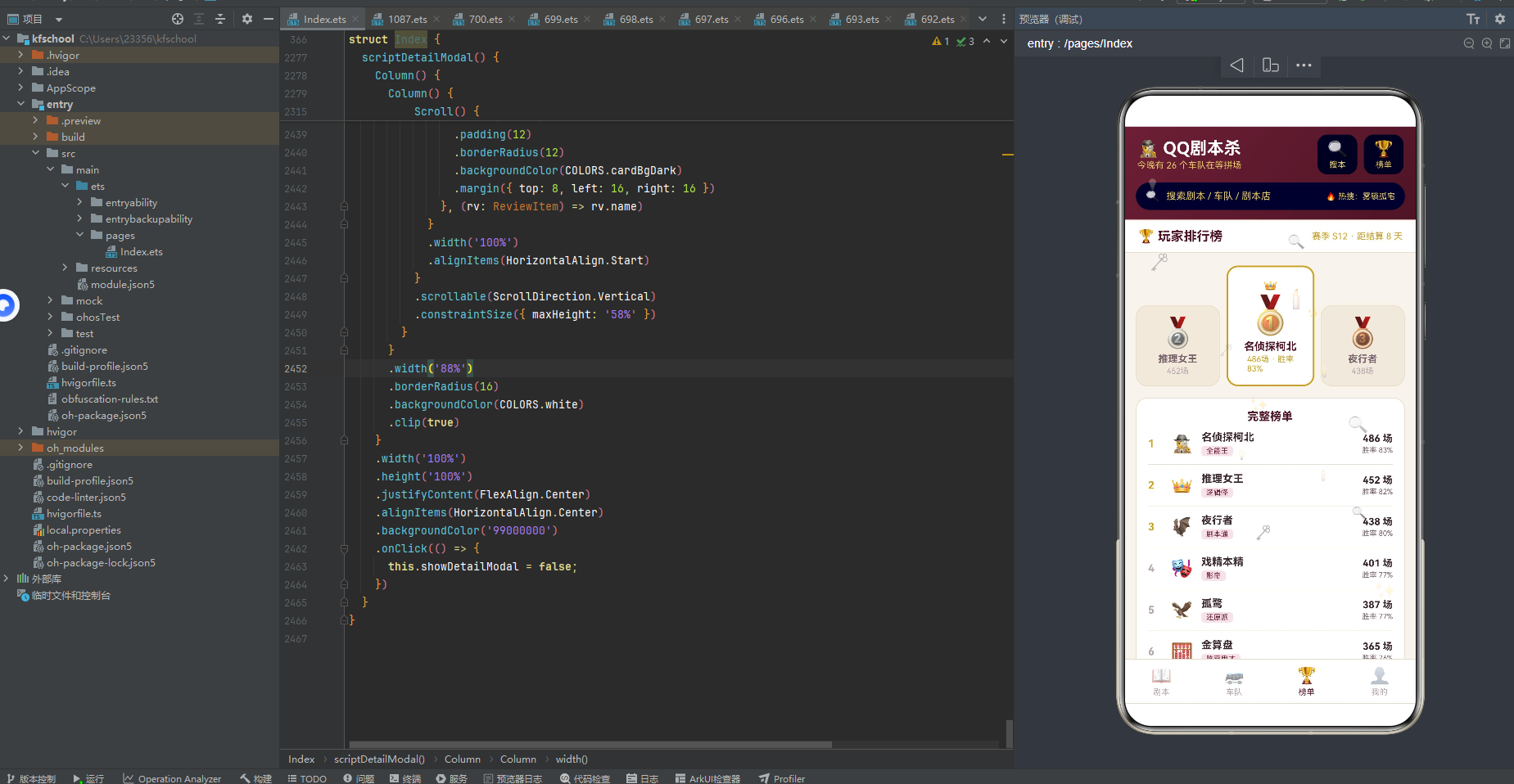Toggle fold marker at line 2466

[x=344, y=620]
